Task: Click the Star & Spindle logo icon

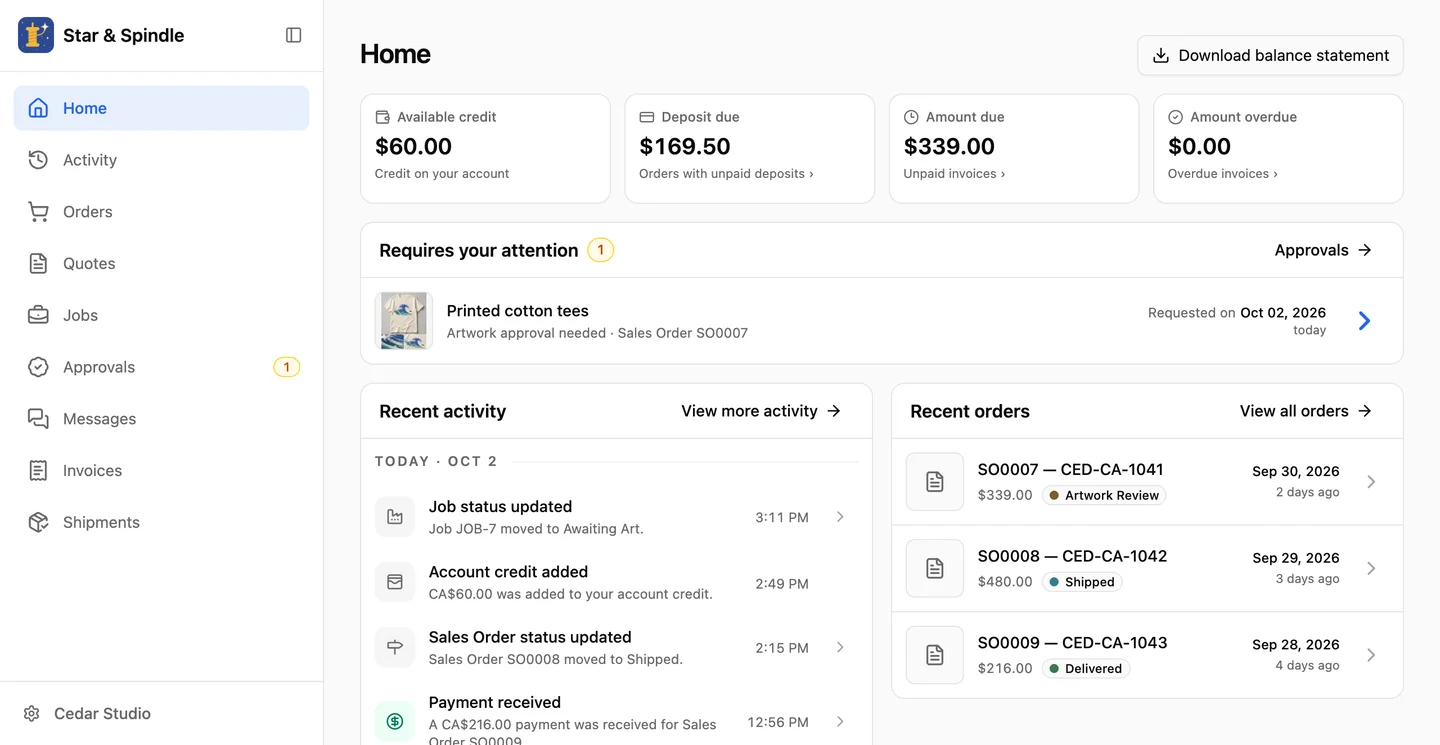Action: click(x=36, y=35)
